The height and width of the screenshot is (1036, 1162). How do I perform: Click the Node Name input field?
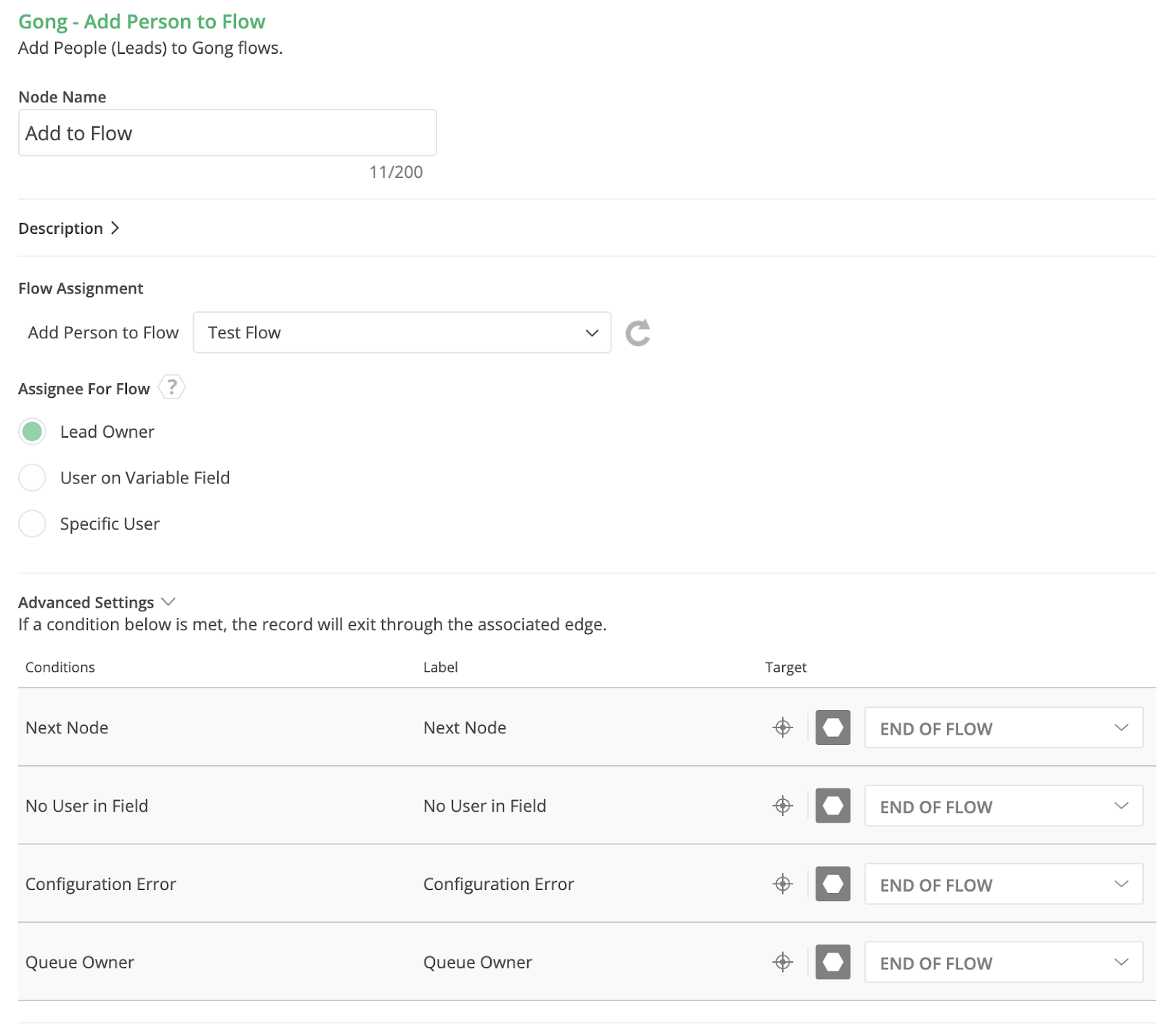point(227,133)
